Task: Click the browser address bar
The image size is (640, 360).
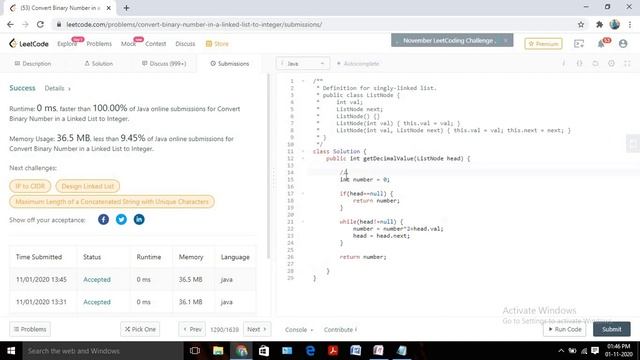Action: 314,24
